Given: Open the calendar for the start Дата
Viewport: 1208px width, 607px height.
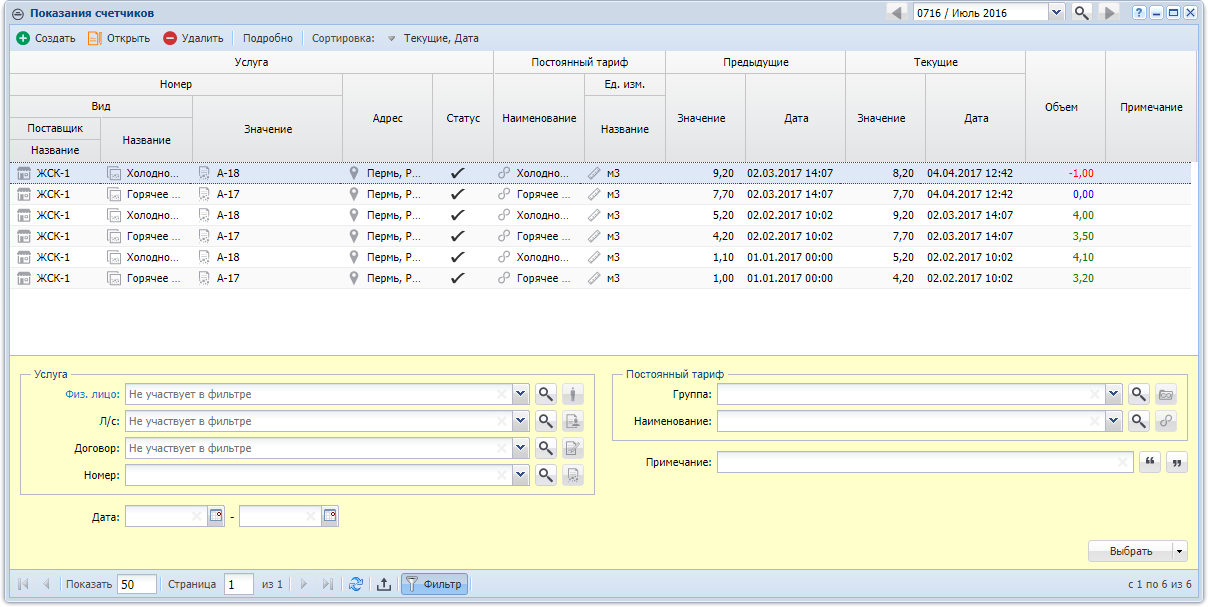Looking at the screenshot, I should pyautogui.click(x=216, y=516).
